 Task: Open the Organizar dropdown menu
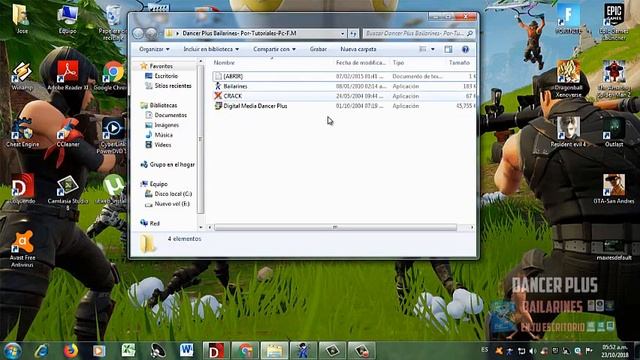tap(154, 49)
